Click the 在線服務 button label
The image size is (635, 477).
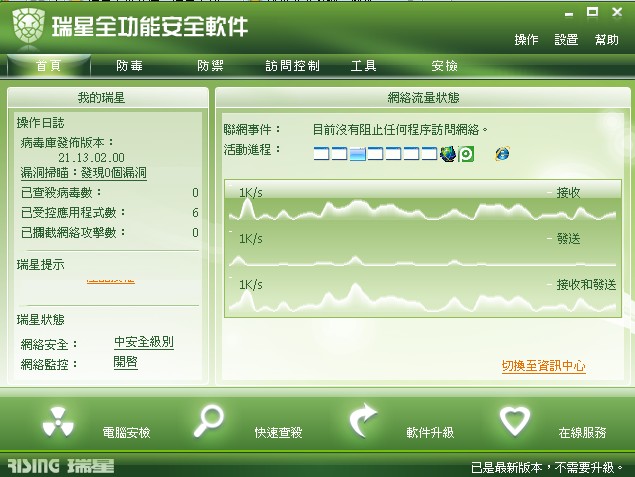coord(582,432)
